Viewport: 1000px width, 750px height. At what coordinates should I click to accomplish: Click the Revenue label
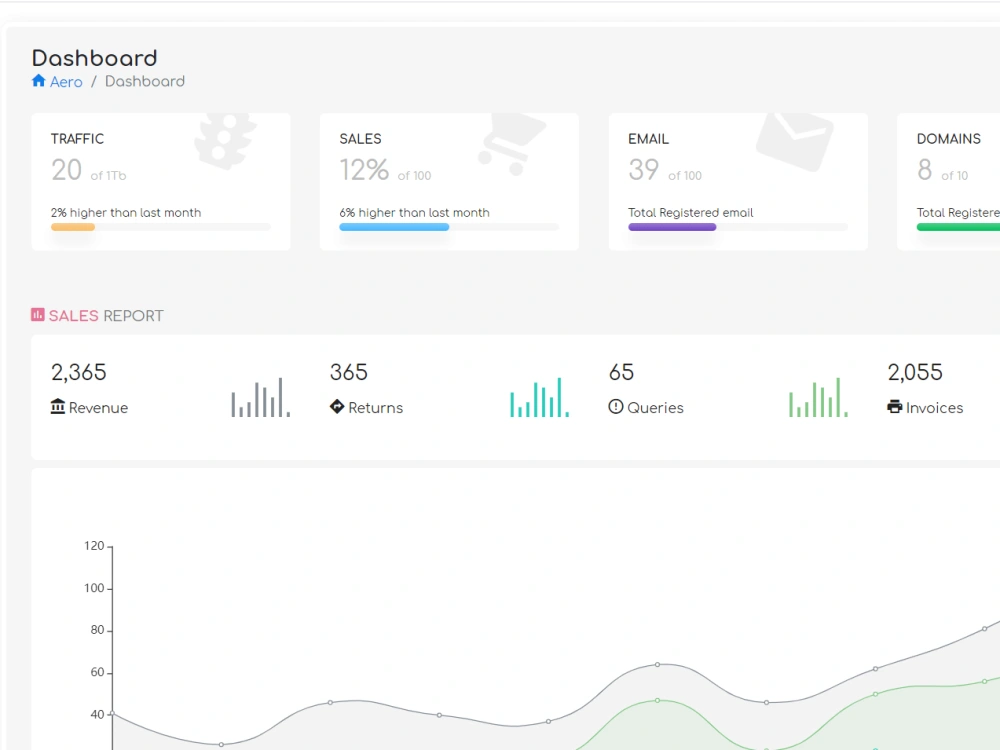(98, 408)
